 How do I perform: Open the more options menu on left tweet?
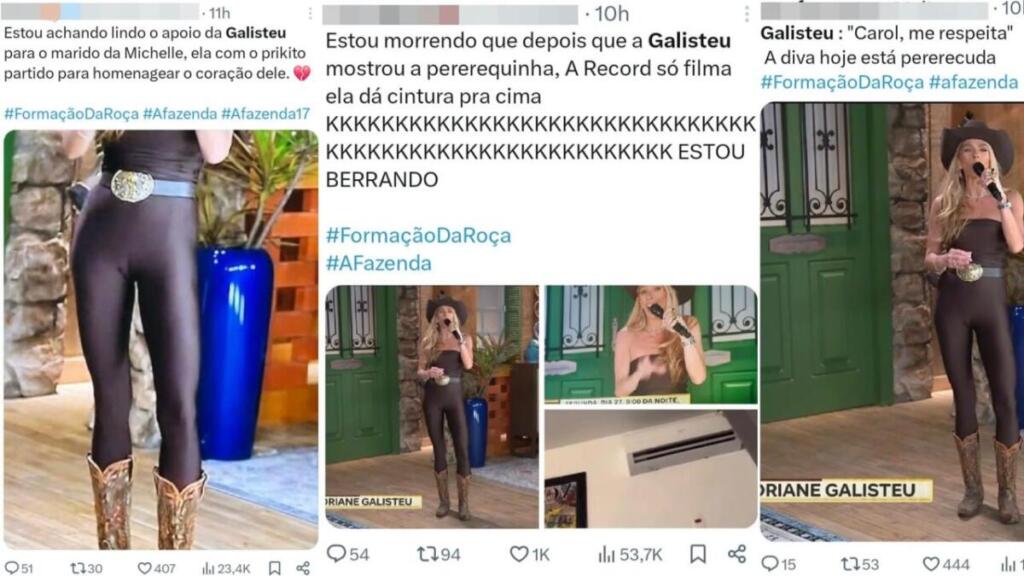click(310, 14)
